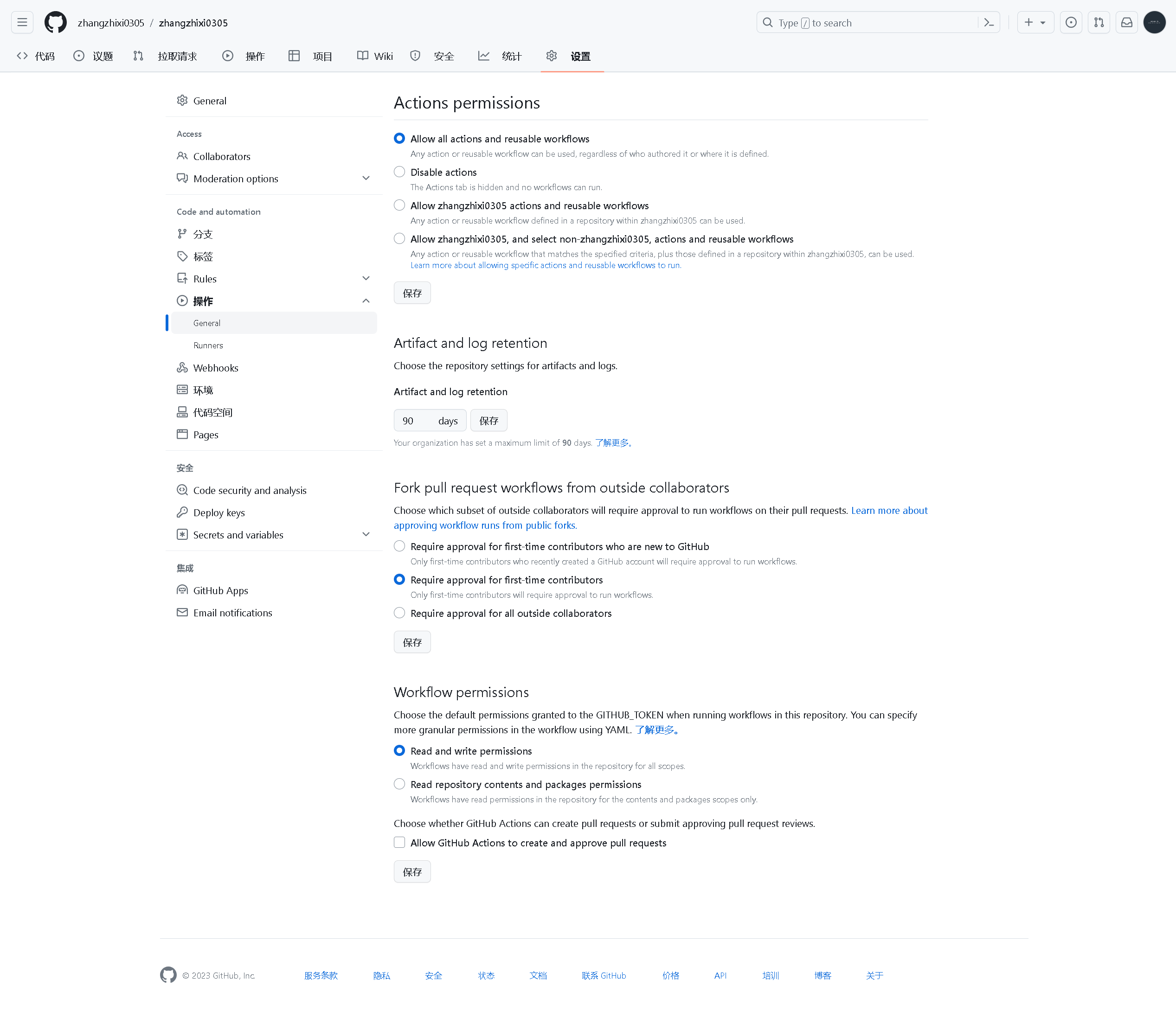Select Read repository contents and packages permissions
This screenshot has width=1176, height=1018.
(x=399, y=784)
